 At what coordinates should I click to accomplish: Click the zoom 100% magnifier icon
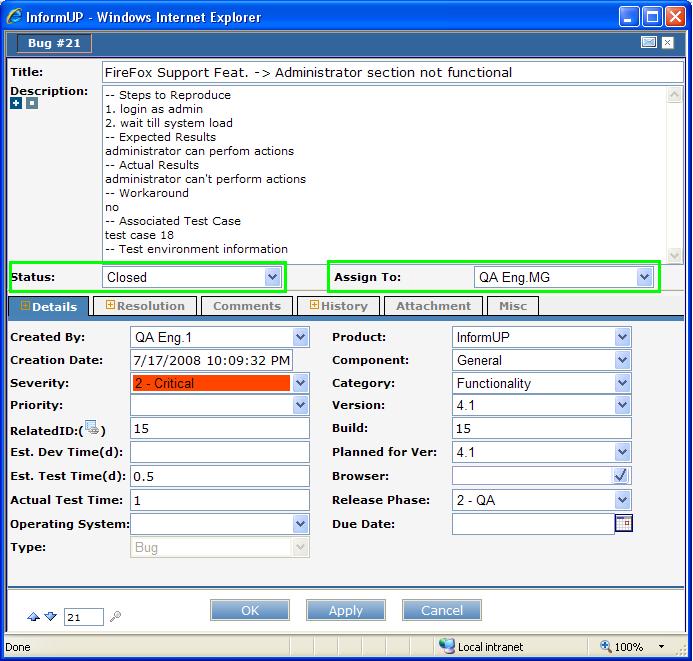(x=605, y=646)
